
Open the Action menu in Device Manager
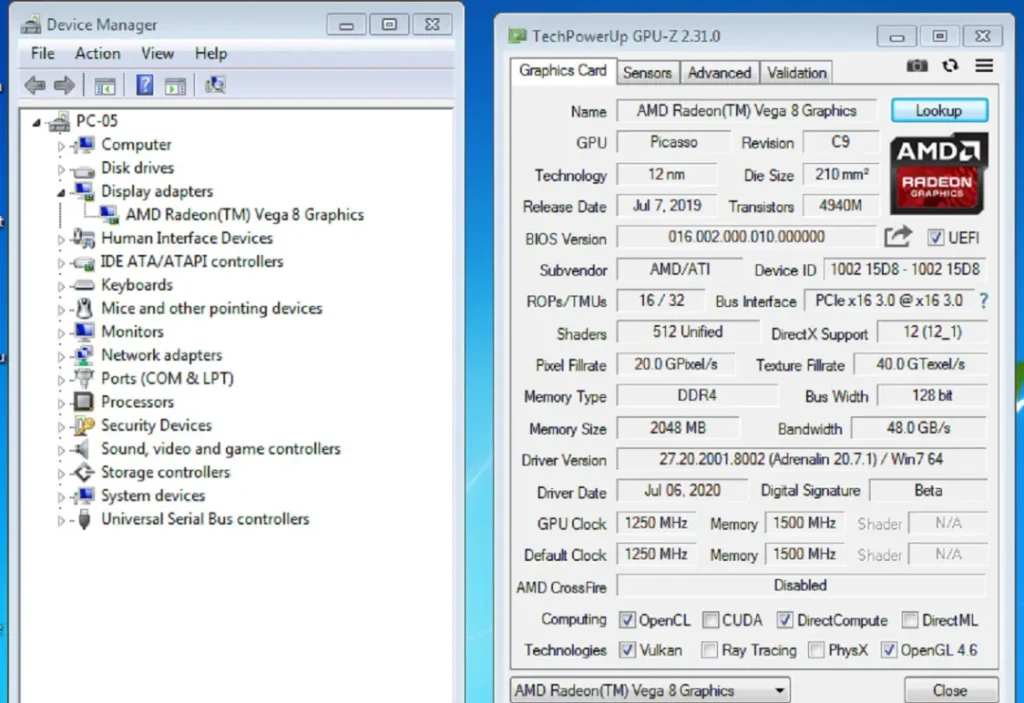pos(97,53)
